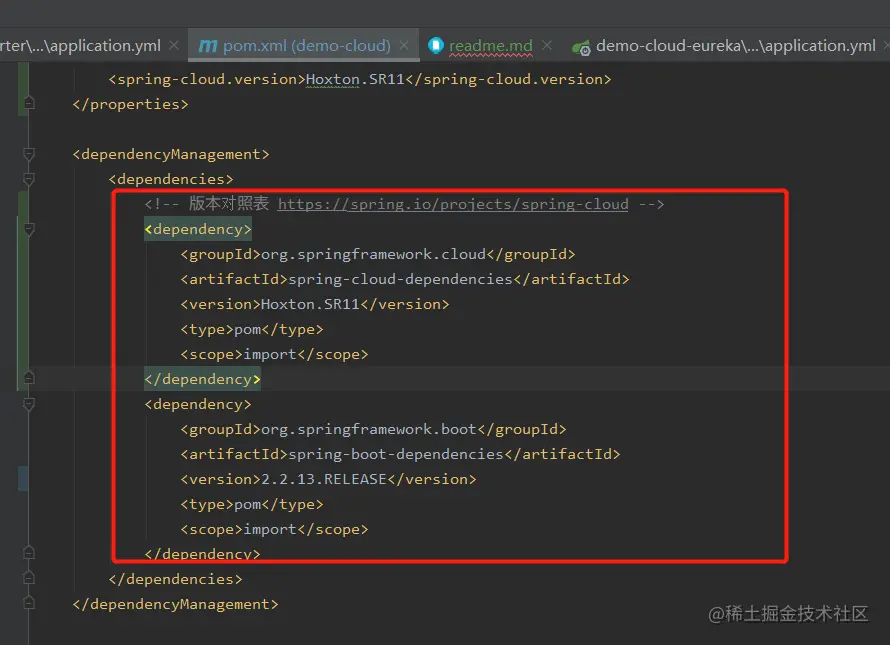Click the groupId org.springframework.boot line

pyautogui.click(x=373, y=429)
